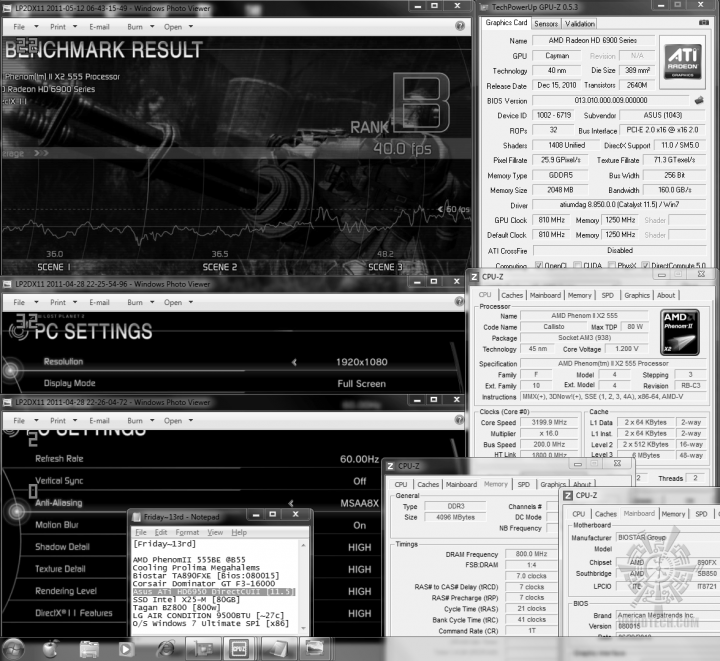
Task: Open the Format menu in Notepad
Action: coord(187,532)
